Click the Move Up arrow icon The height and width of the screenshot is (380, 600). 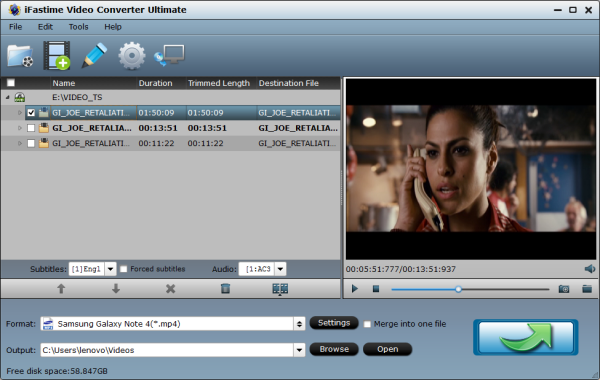coord(61,289)
